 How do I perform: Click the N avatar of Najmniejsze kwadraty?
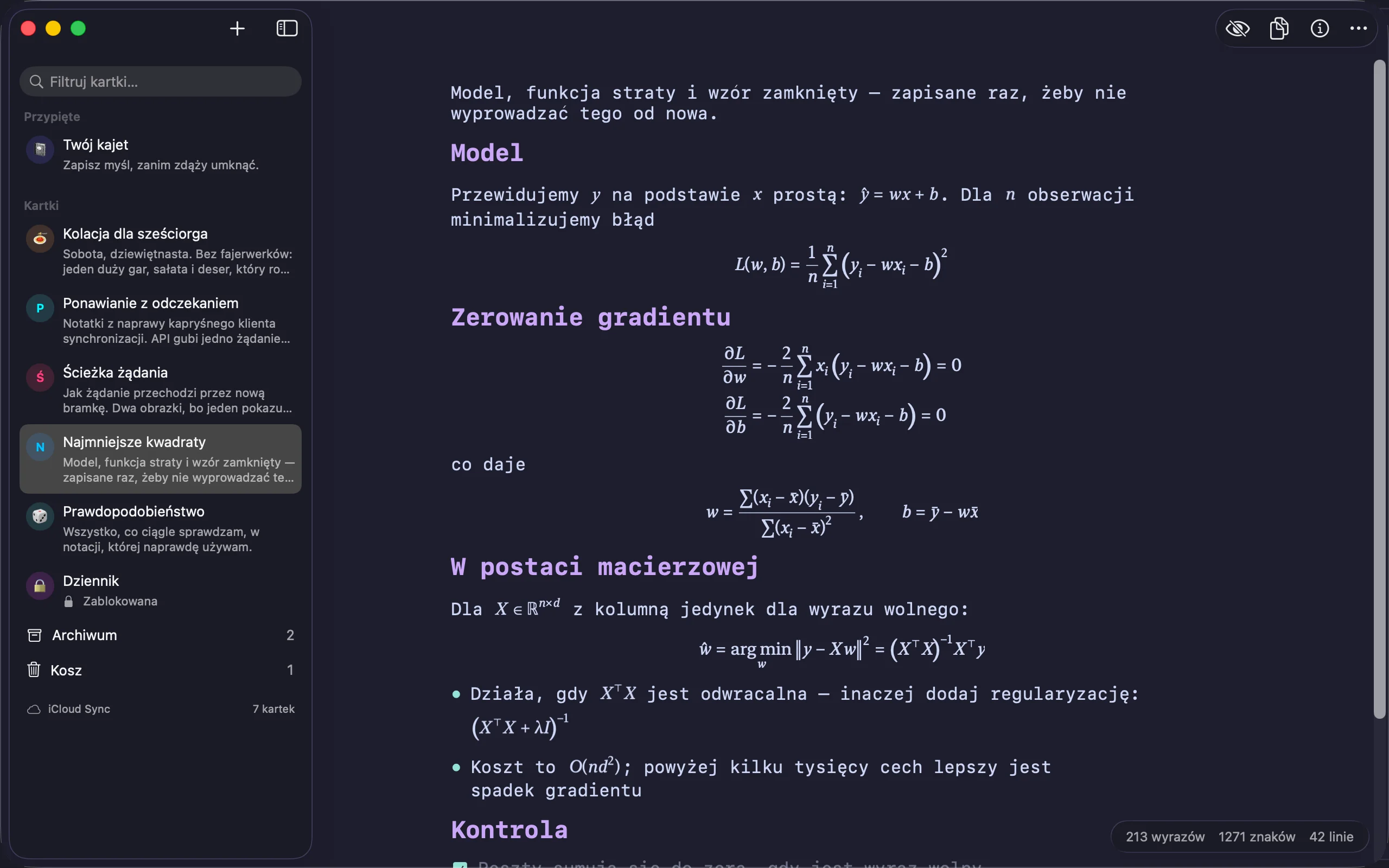pos(40,447)
